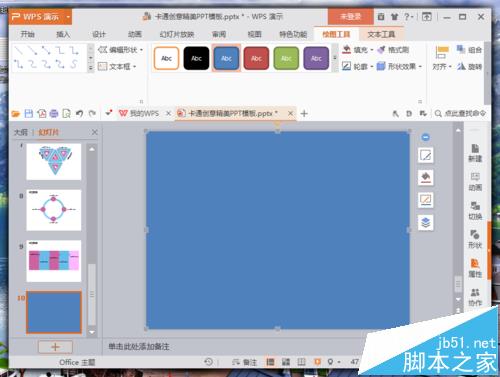Open the 形状 icon in right sidebar
The image size is (500, 377).
(475, 239)
